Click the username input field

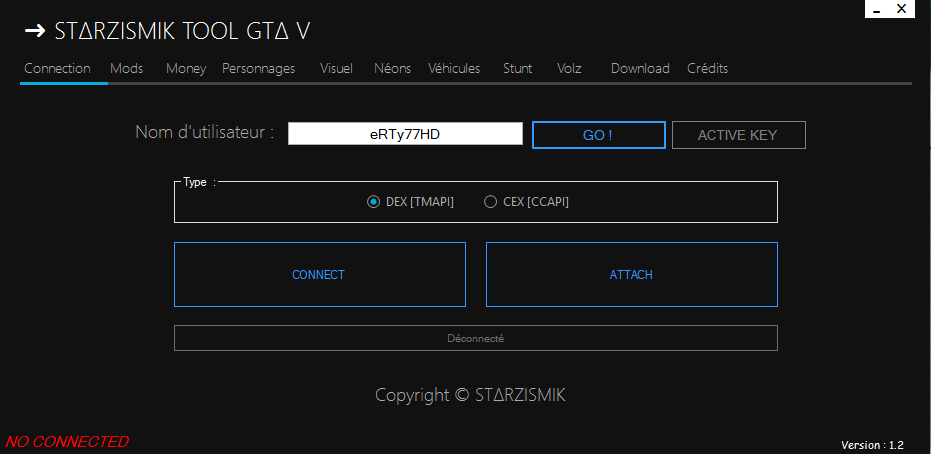[x=405, y=134]
